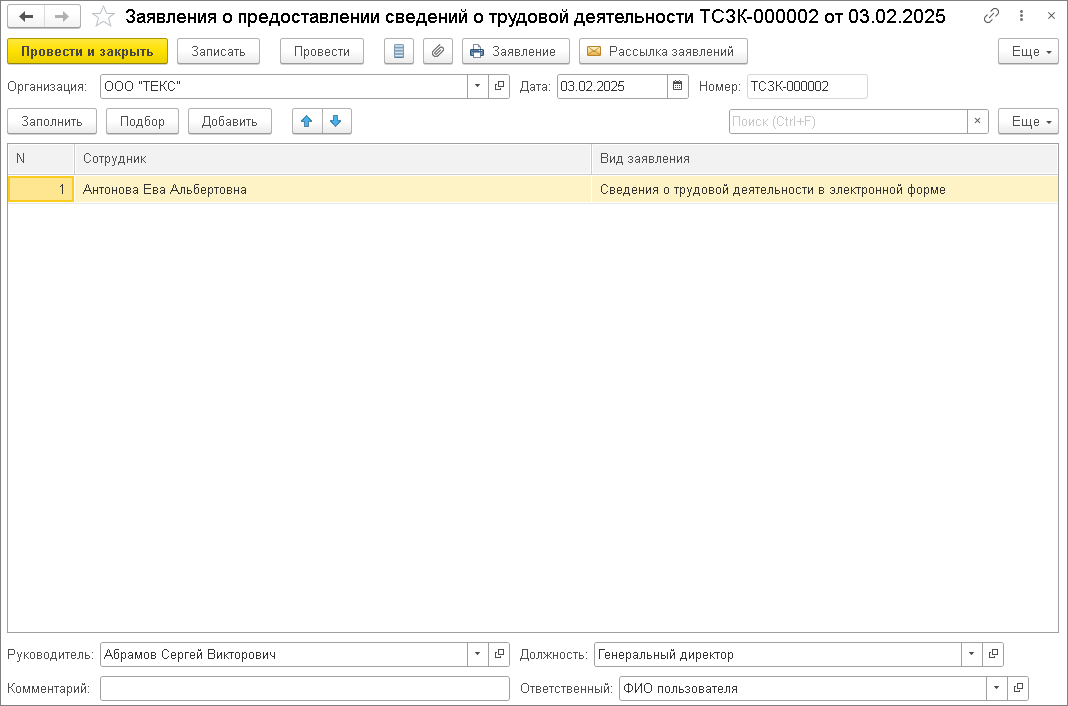Go forward with the right arrow

[x=62, y=16]
